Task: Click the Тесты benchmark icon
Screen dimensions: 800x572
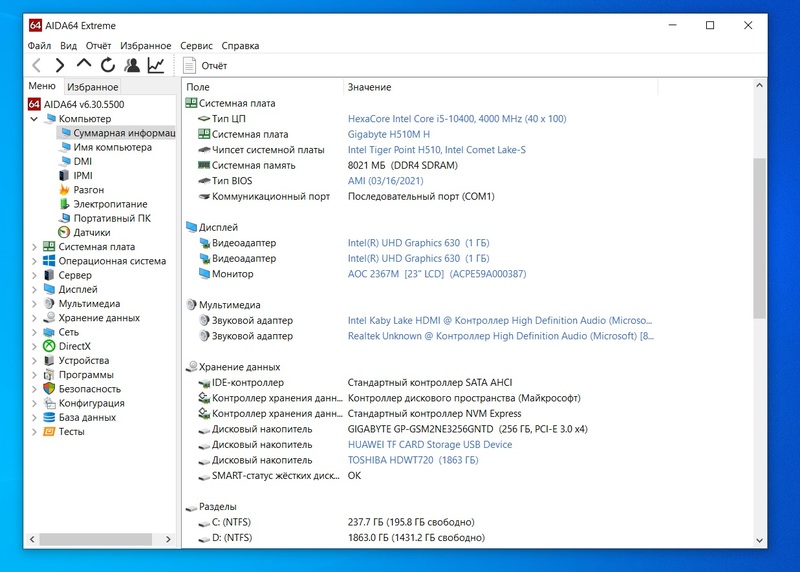Action: coord(49,432)
